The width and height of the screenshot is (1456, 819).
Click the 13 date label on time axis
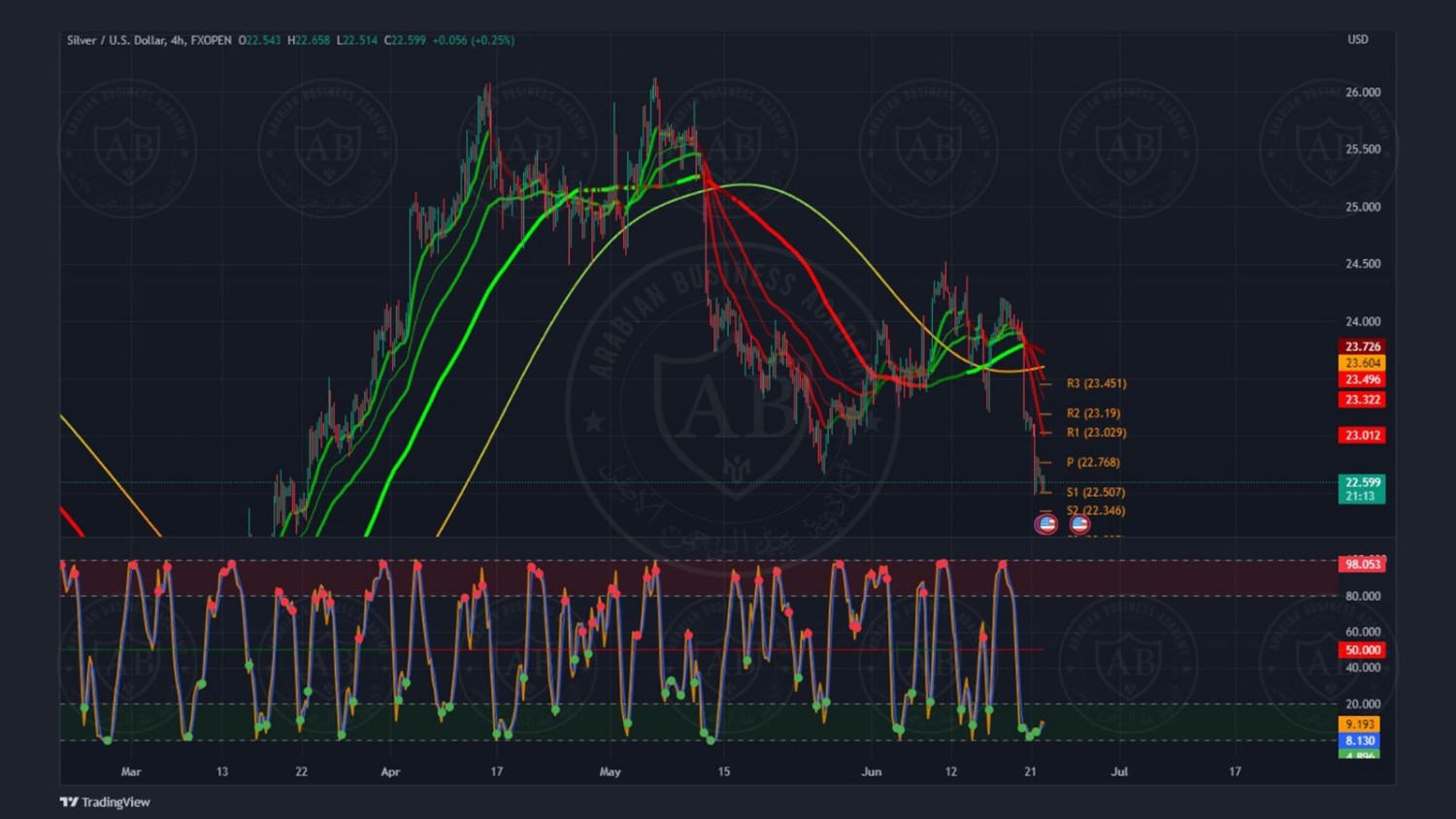click(222, 771)
